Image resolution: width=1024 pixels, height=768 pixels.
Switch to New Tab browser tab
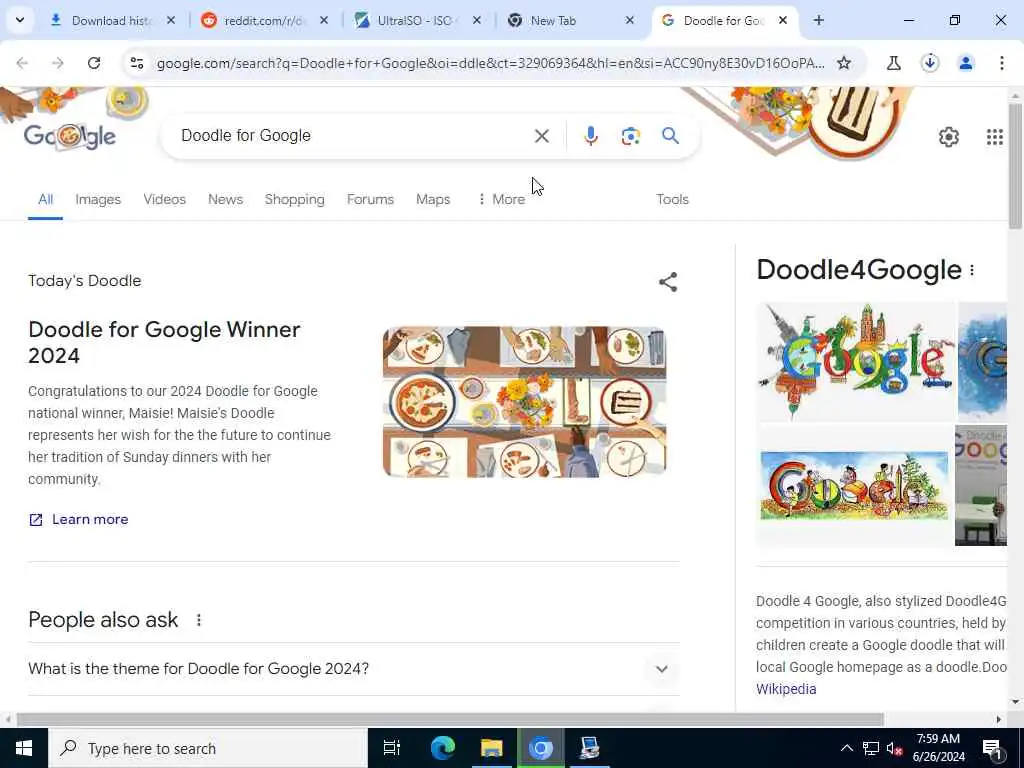coord(569,20)
